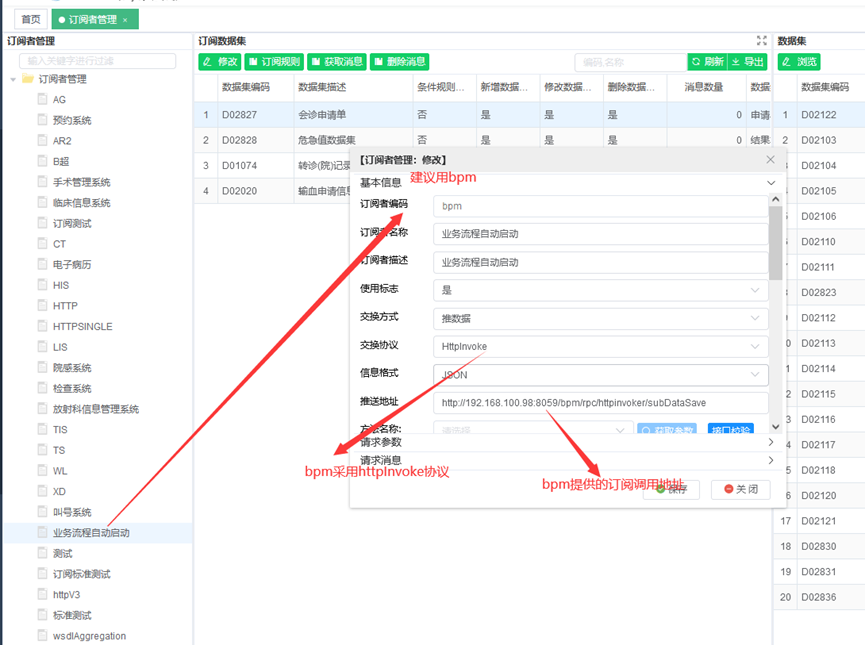Click the 关闭 button in dialog

(x=740, y=489)
